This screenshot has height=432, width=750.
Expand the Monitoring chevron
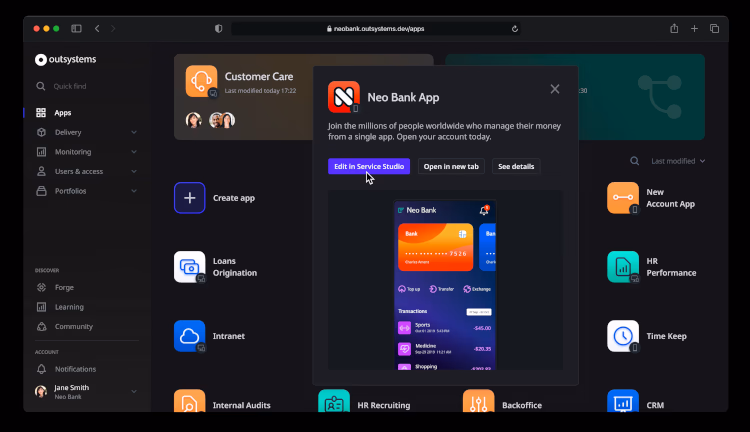click(x=134, y=152)
